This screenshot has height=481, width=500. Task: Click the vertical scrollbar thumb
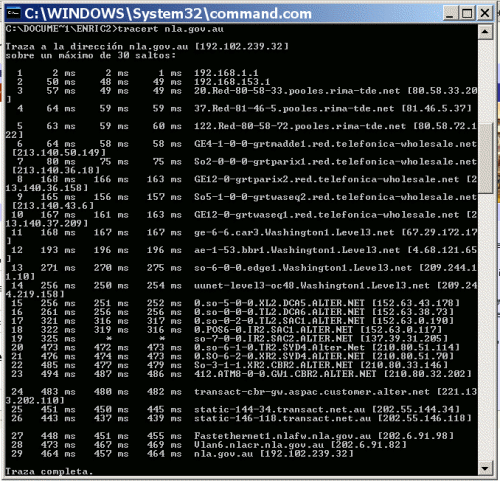pyautogui.click(x=485, y=158)
